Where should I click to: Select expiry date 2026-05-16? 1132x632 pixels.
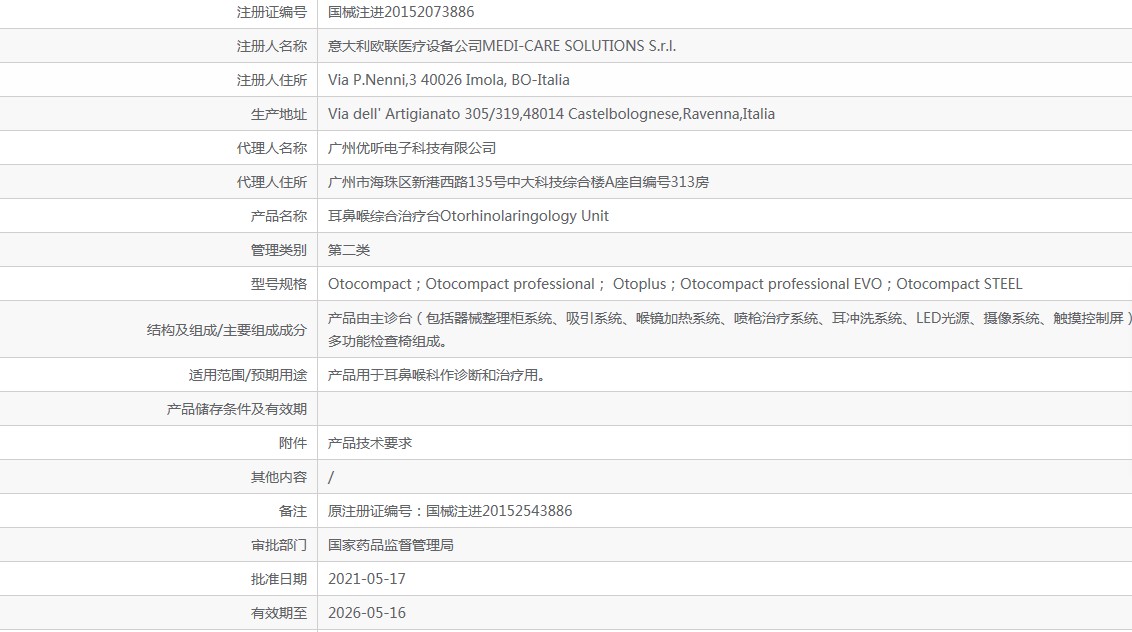tap(367, 612)
